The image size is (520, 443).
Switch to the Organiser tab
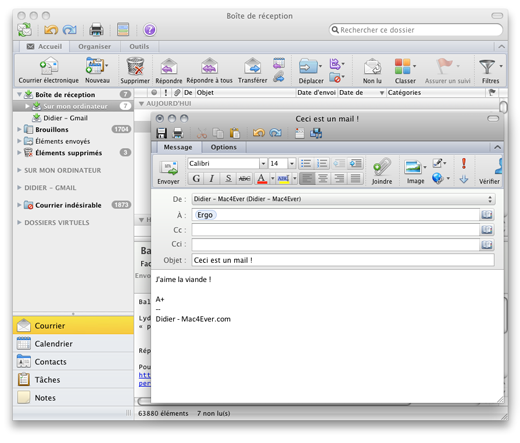(94, 47)
